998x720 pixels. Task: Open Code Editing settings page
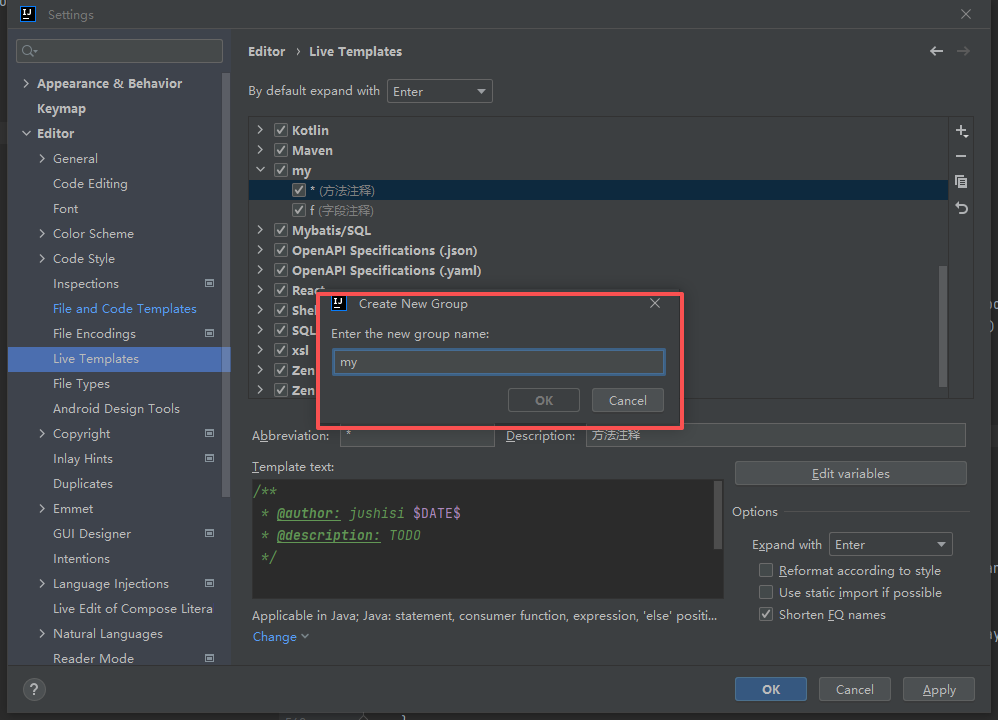[90, 184]
